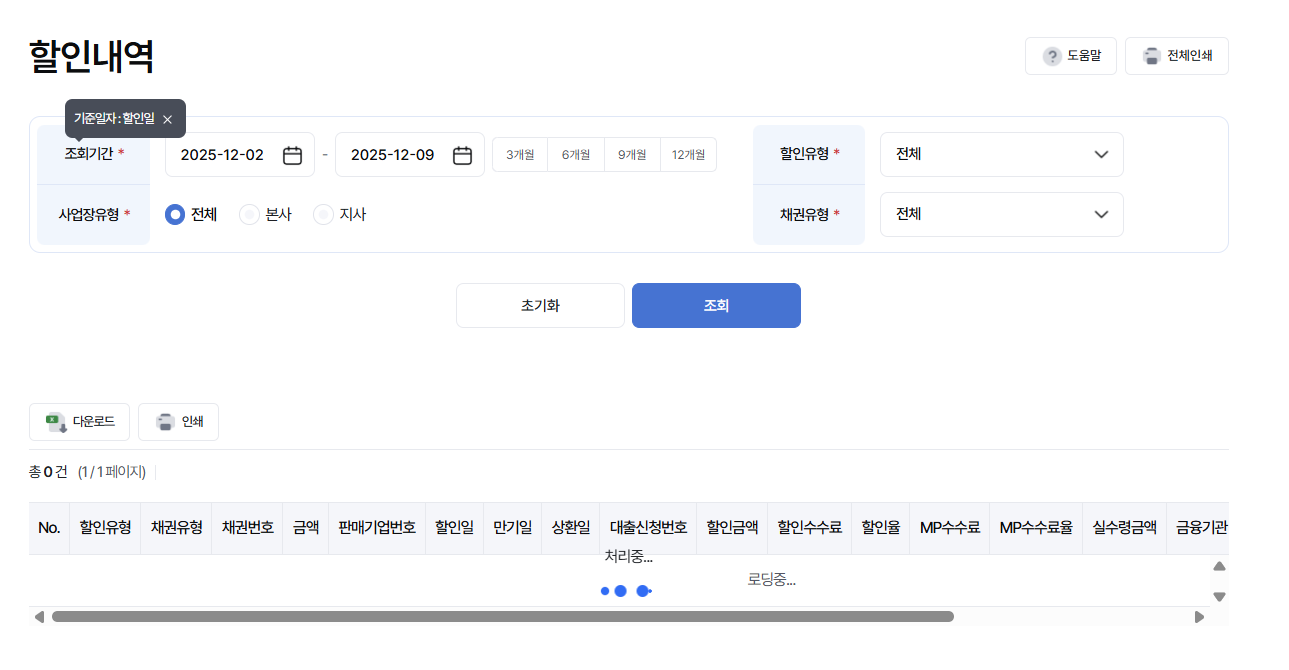Select the 전체 radio for 사업장유형
This screenshot has height=670, width=1289.
(175, 214)
